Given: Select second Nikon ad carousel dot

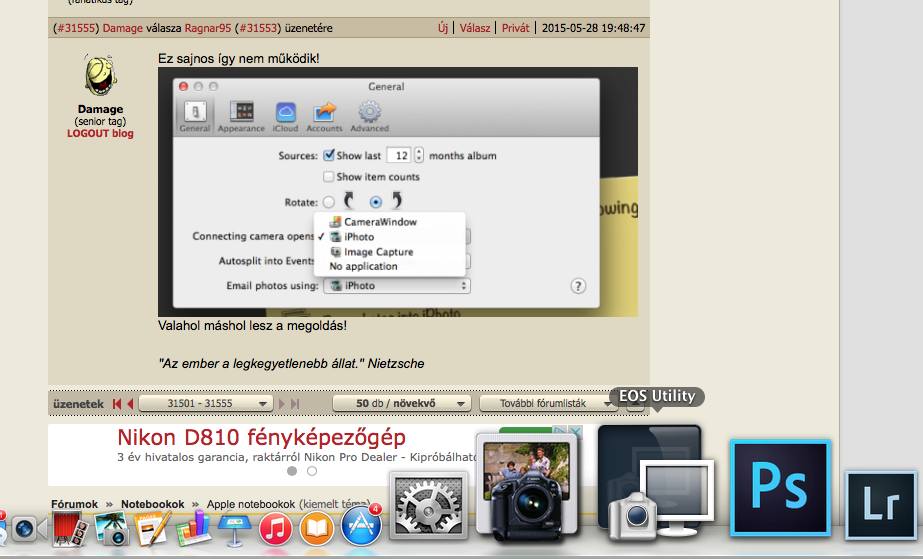Looking at the screenshot, I should [312, 471].
